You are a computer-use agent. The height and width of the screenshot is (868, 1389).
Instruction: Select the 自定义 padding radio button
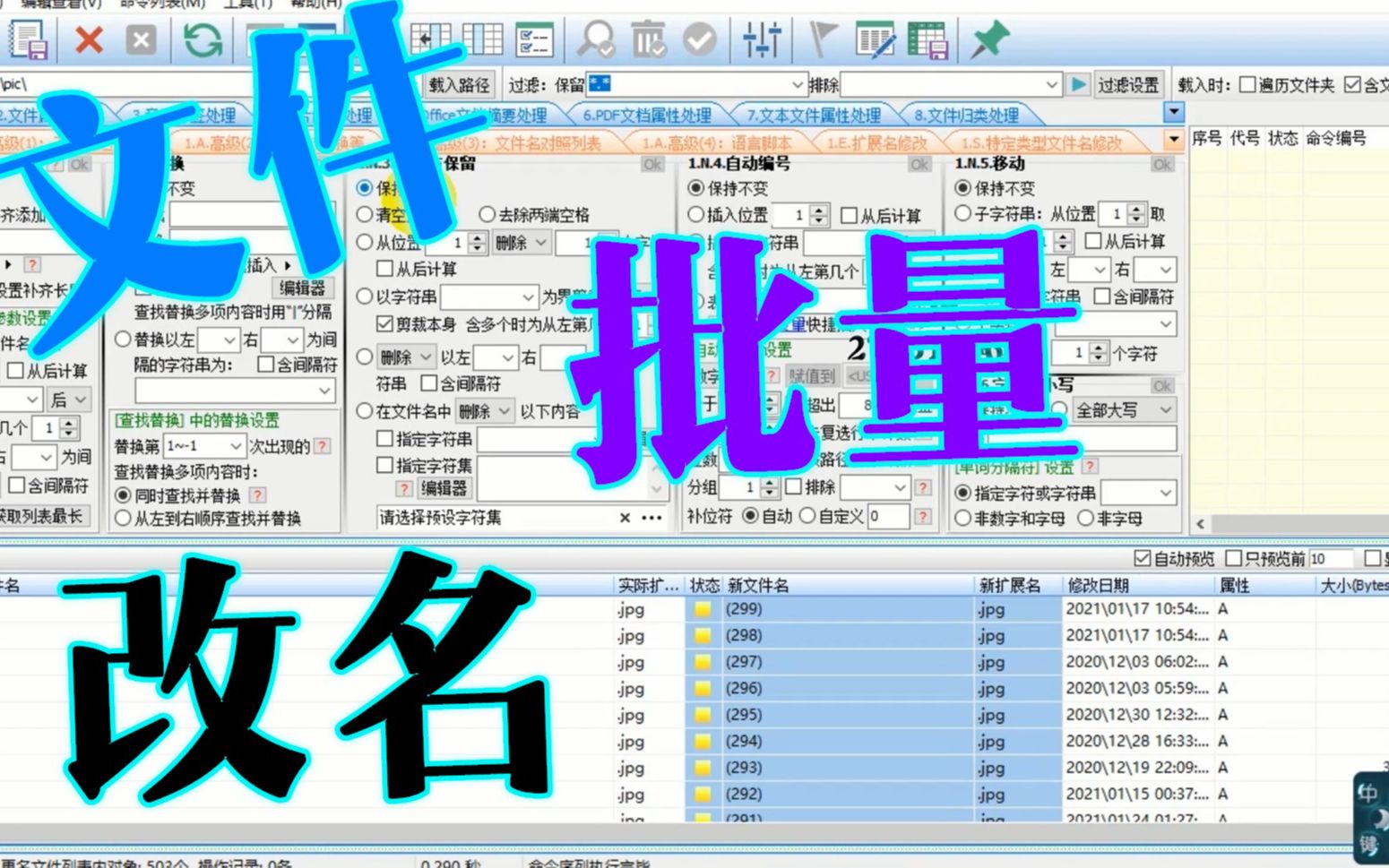[x=807, y=516]
